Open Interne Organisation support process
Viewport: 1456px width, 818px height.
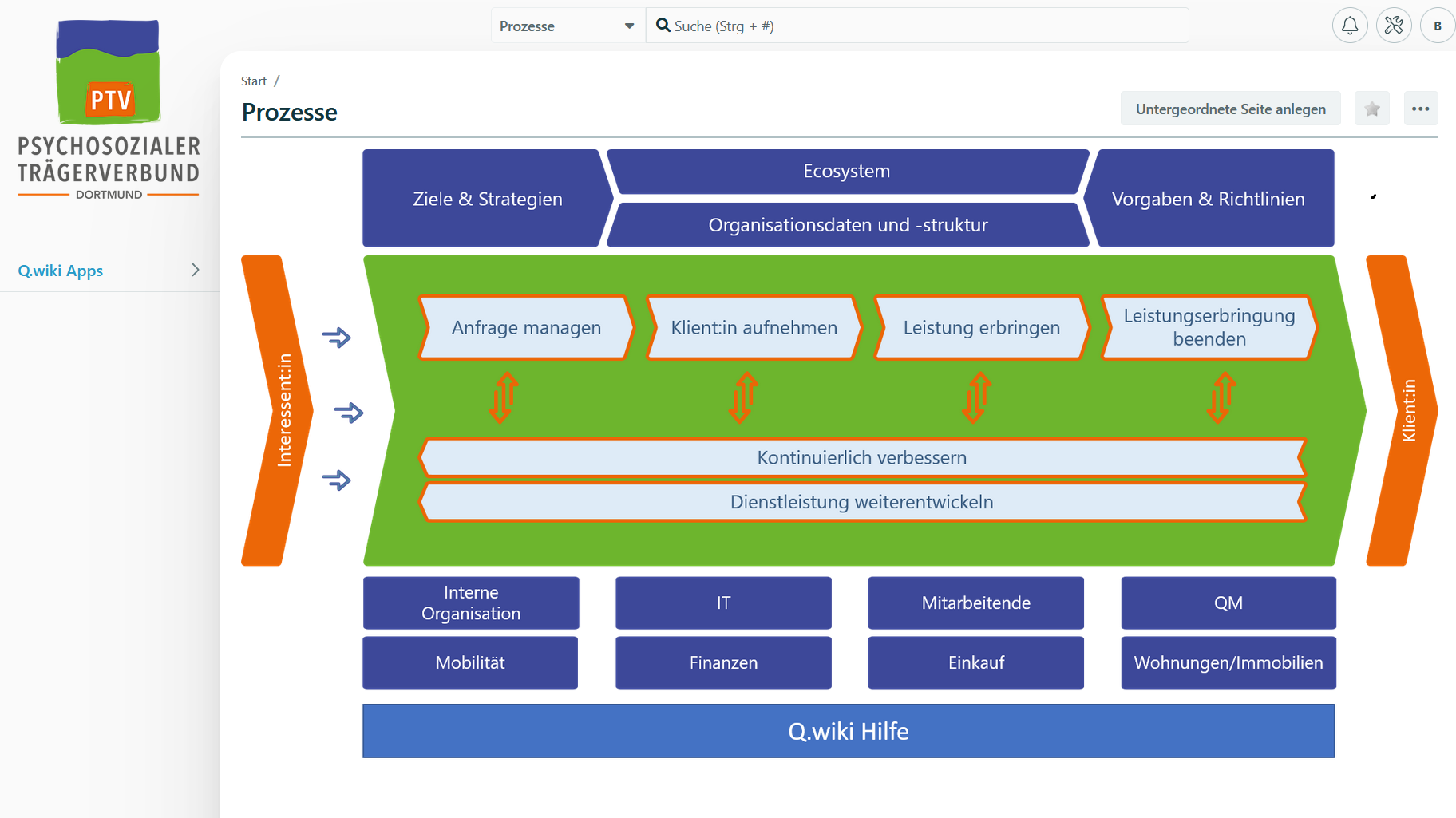pyautogui.click(x=471, y=603)
